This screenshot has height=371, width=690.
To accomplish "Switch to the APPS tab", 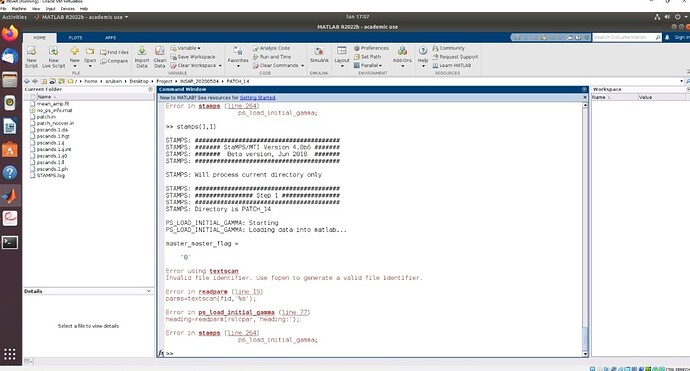I will click(x=110, y=38).
